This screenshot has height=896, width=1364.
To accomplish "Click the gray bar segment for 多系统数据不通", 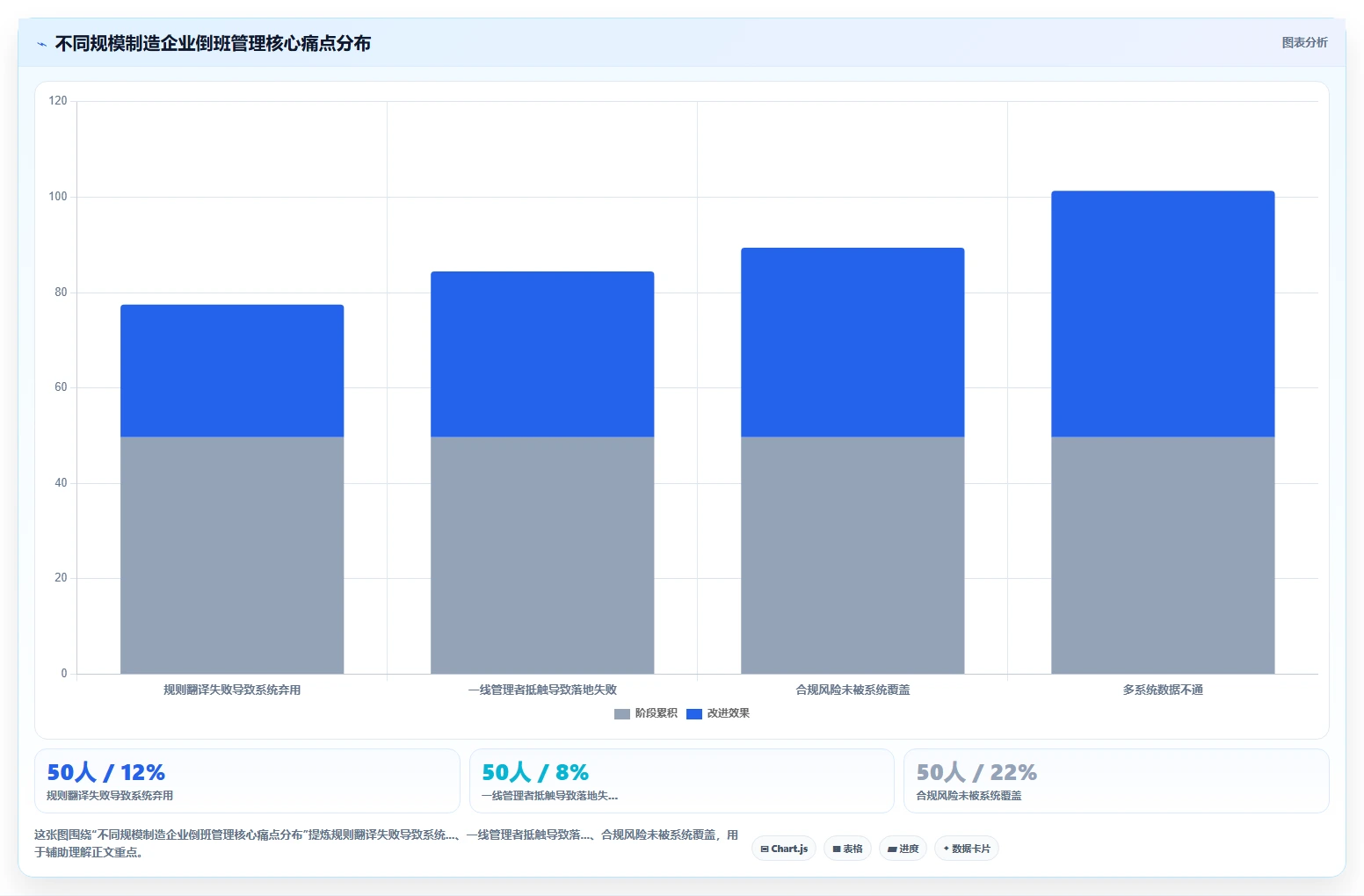I will click(x=1163, y=555).
